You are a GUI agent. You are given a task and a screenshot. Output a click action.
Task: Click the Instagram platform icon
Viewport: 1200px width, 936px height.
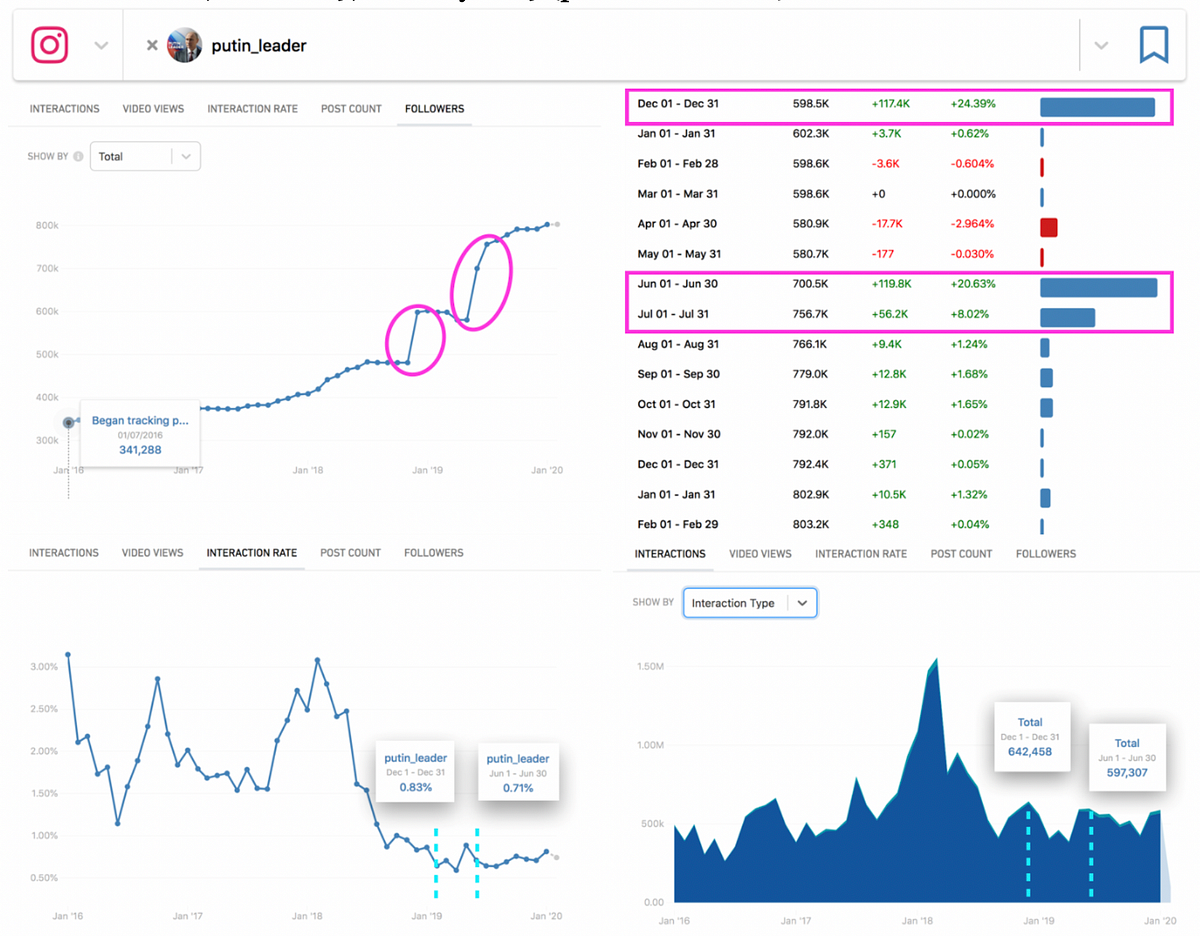coord(49,45)
